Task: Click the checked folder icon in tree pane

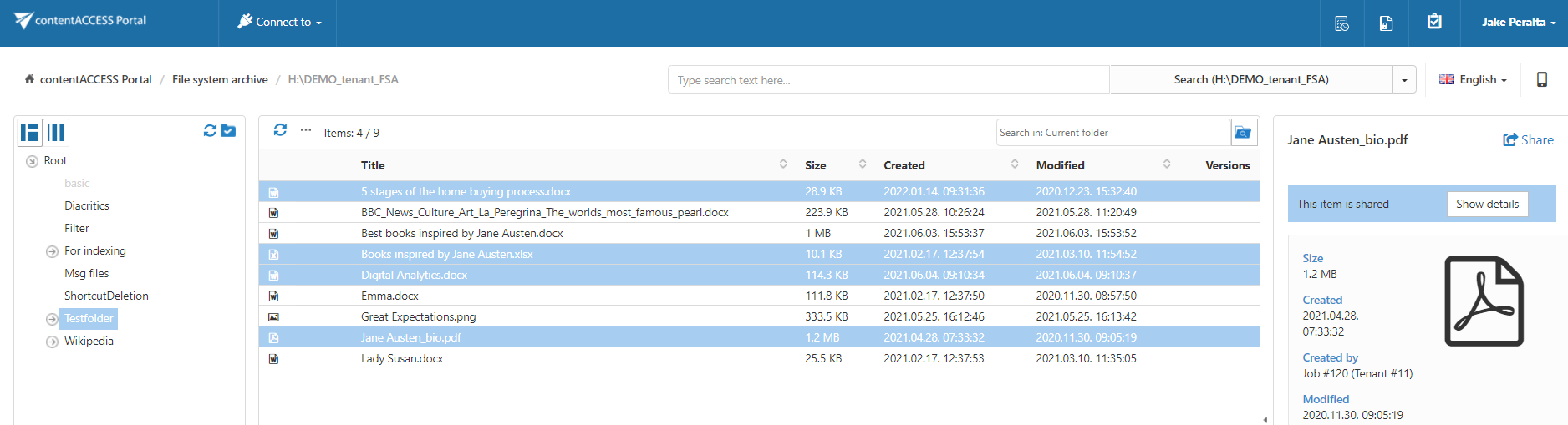Action: point(228,131)
